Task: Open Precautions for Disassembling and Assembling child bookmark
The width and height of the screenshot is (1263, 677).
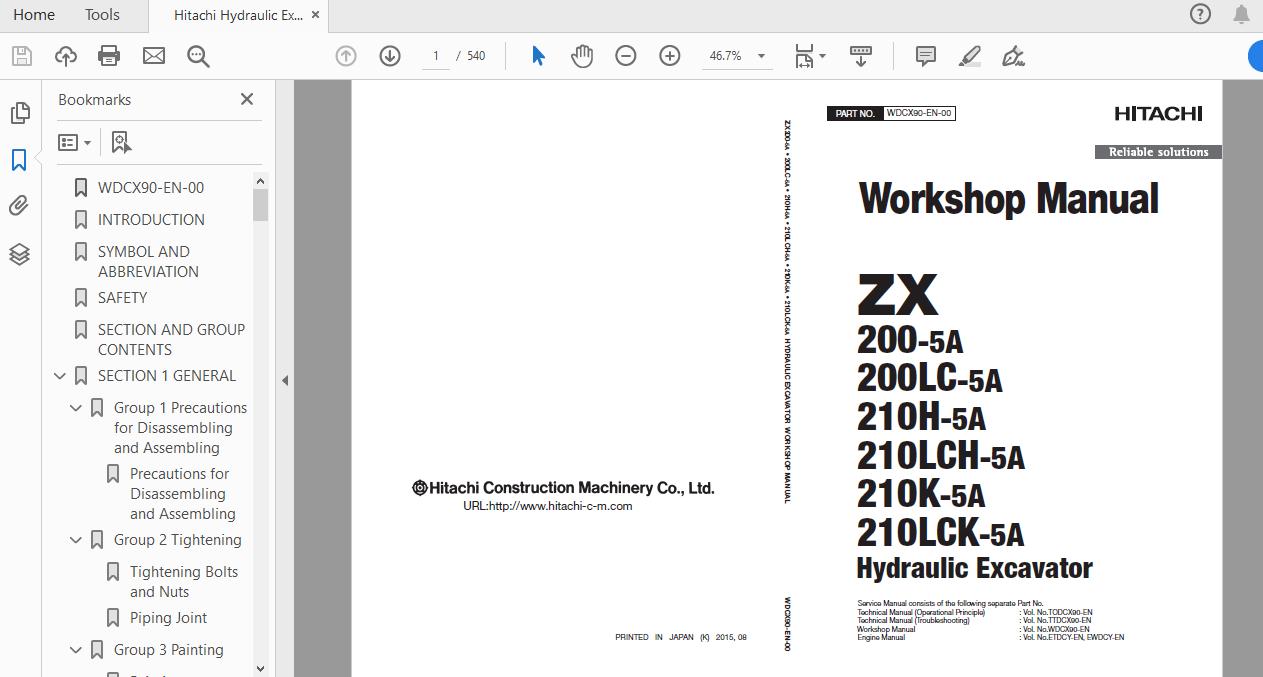Action: (x=183, y=493)
